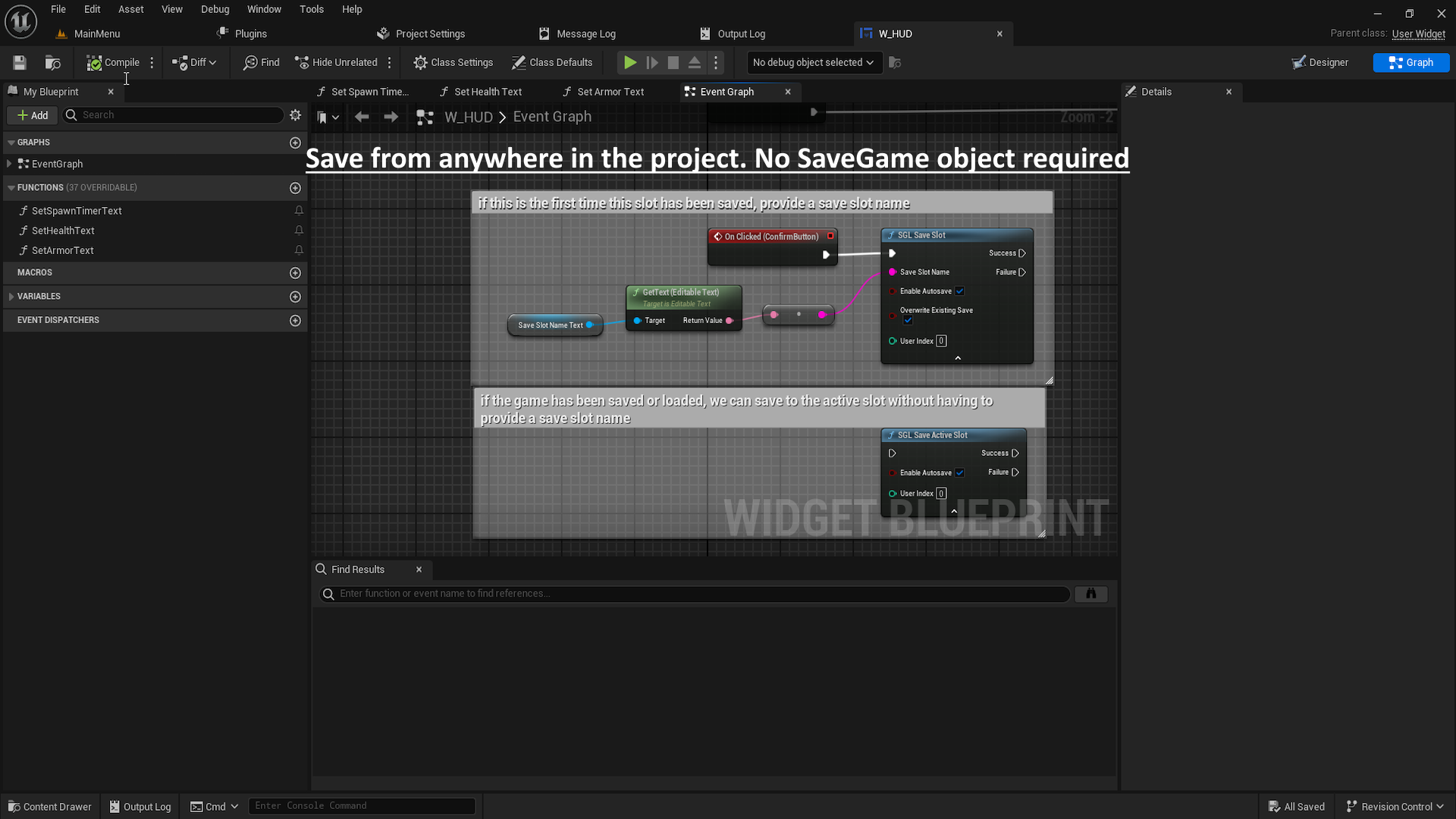Open Hide Unrelated options menu
Image resolution: width=1456 pixels, height=819 pixels.
pyautogui.click(x=390, y=63)
